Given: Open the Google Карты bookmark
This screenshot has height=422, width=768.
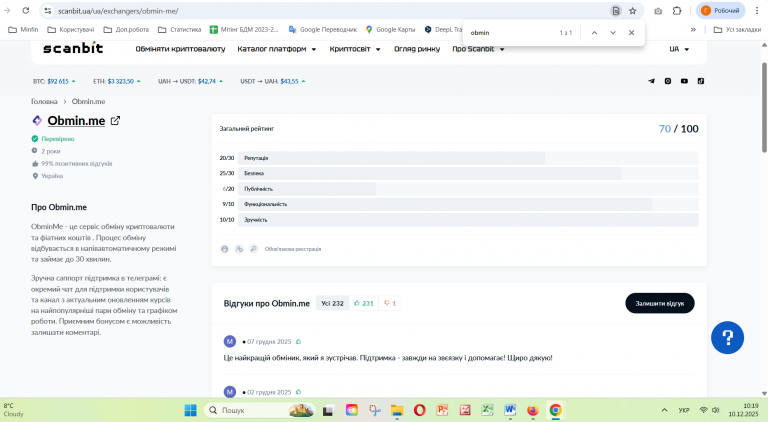Looking at the screenshot, I should pos(390,30).
